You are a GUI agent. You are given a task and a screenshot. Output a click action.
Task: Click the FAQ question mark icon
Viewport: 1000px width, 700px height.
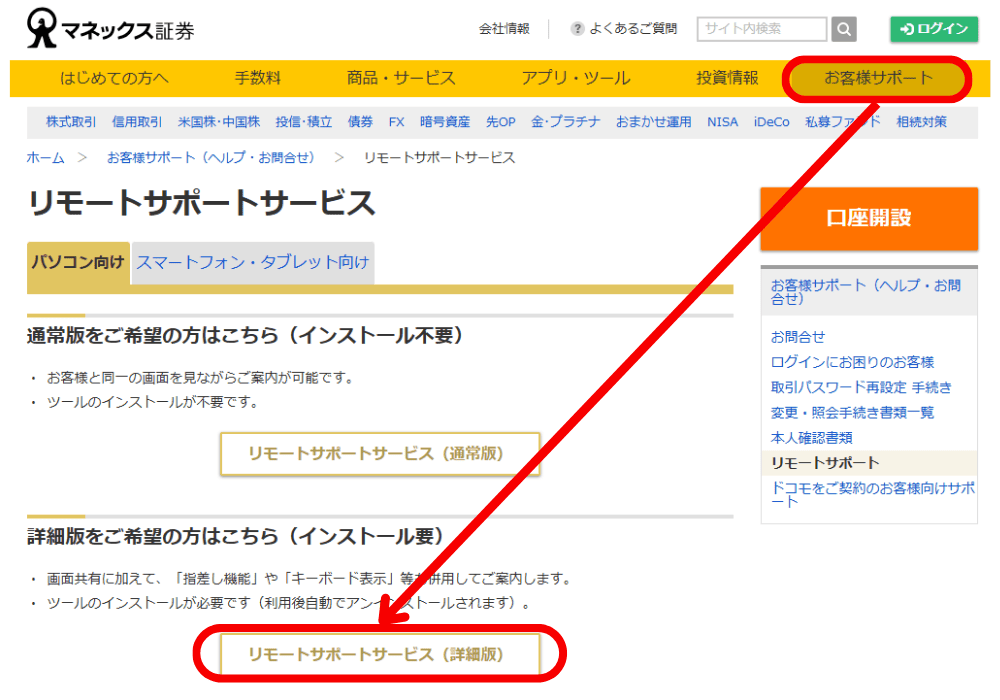pyautogui.click(x=577, y=29)
